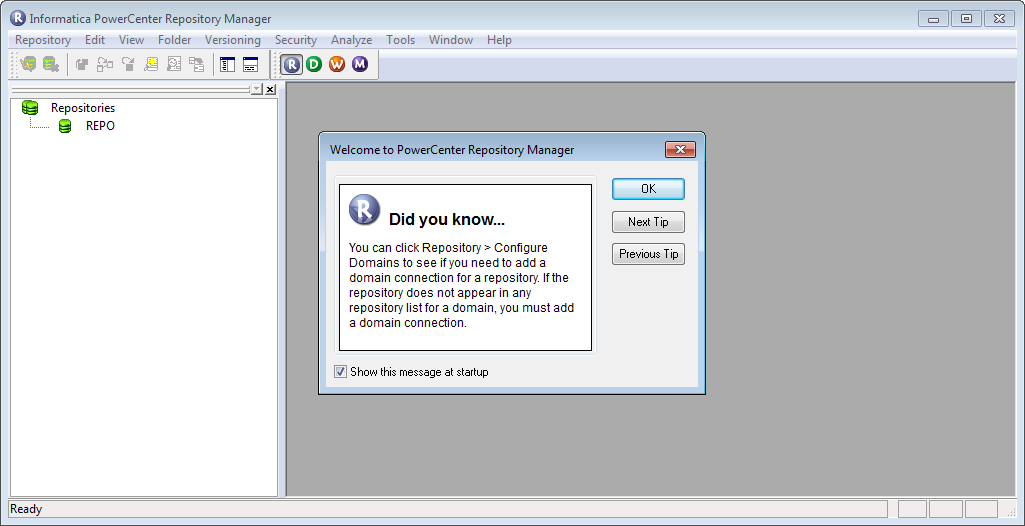1025x526 pixels.
Task: Close the Navigator pane with X button
Action: 270,90
